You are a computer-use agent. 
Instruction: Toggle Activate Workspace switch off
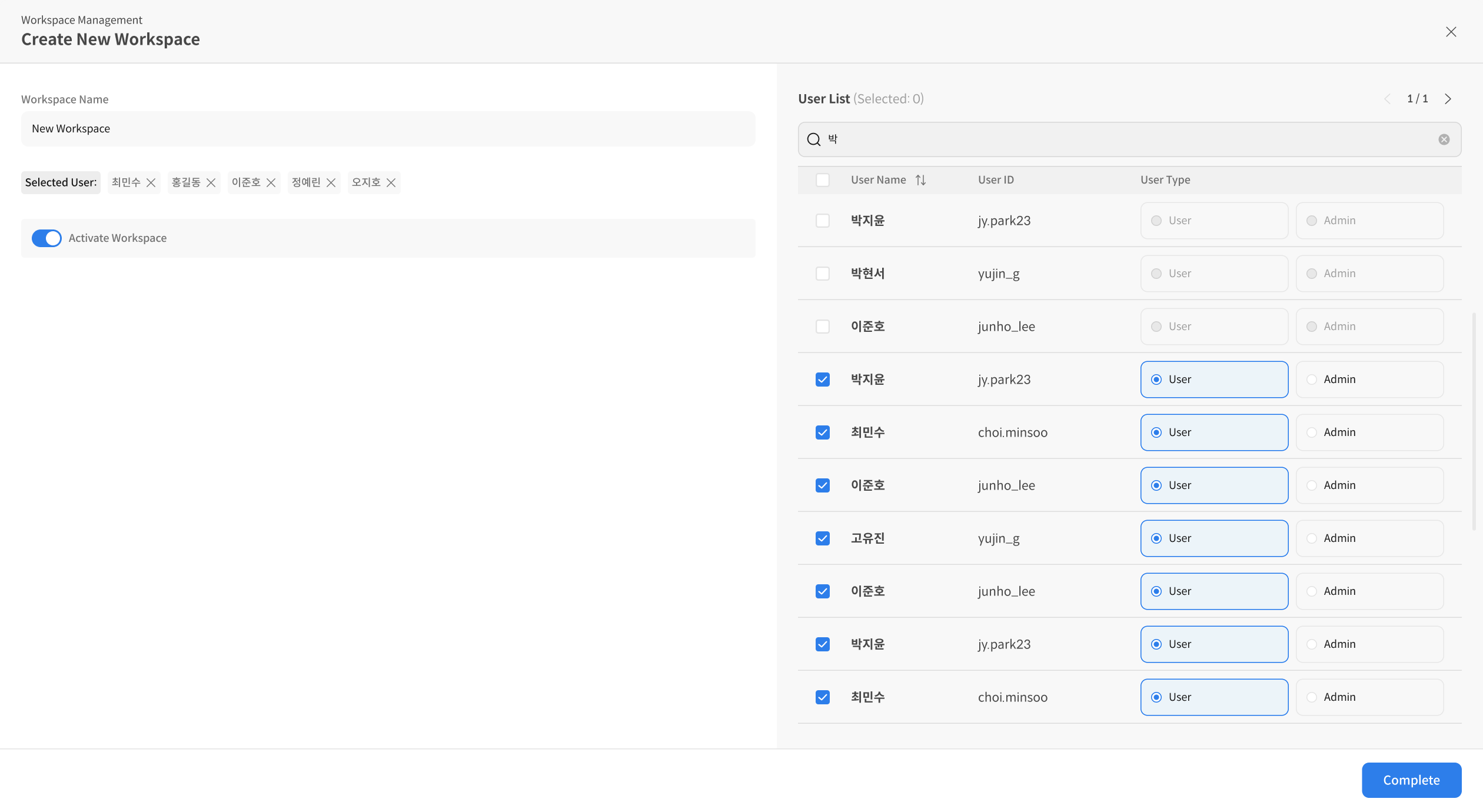[46, 238]
